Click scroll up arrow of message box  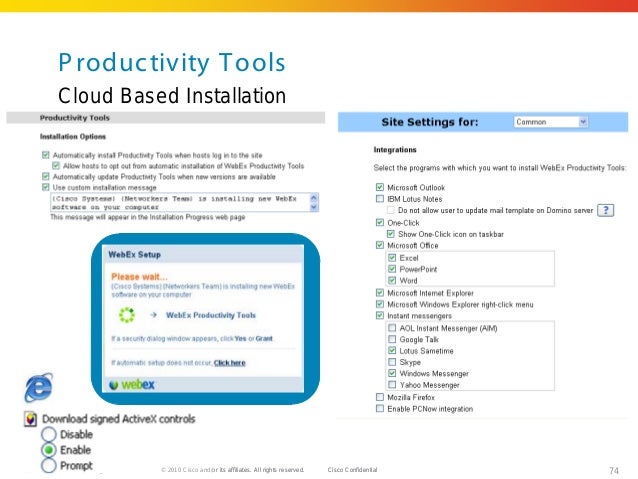point(314,198)
